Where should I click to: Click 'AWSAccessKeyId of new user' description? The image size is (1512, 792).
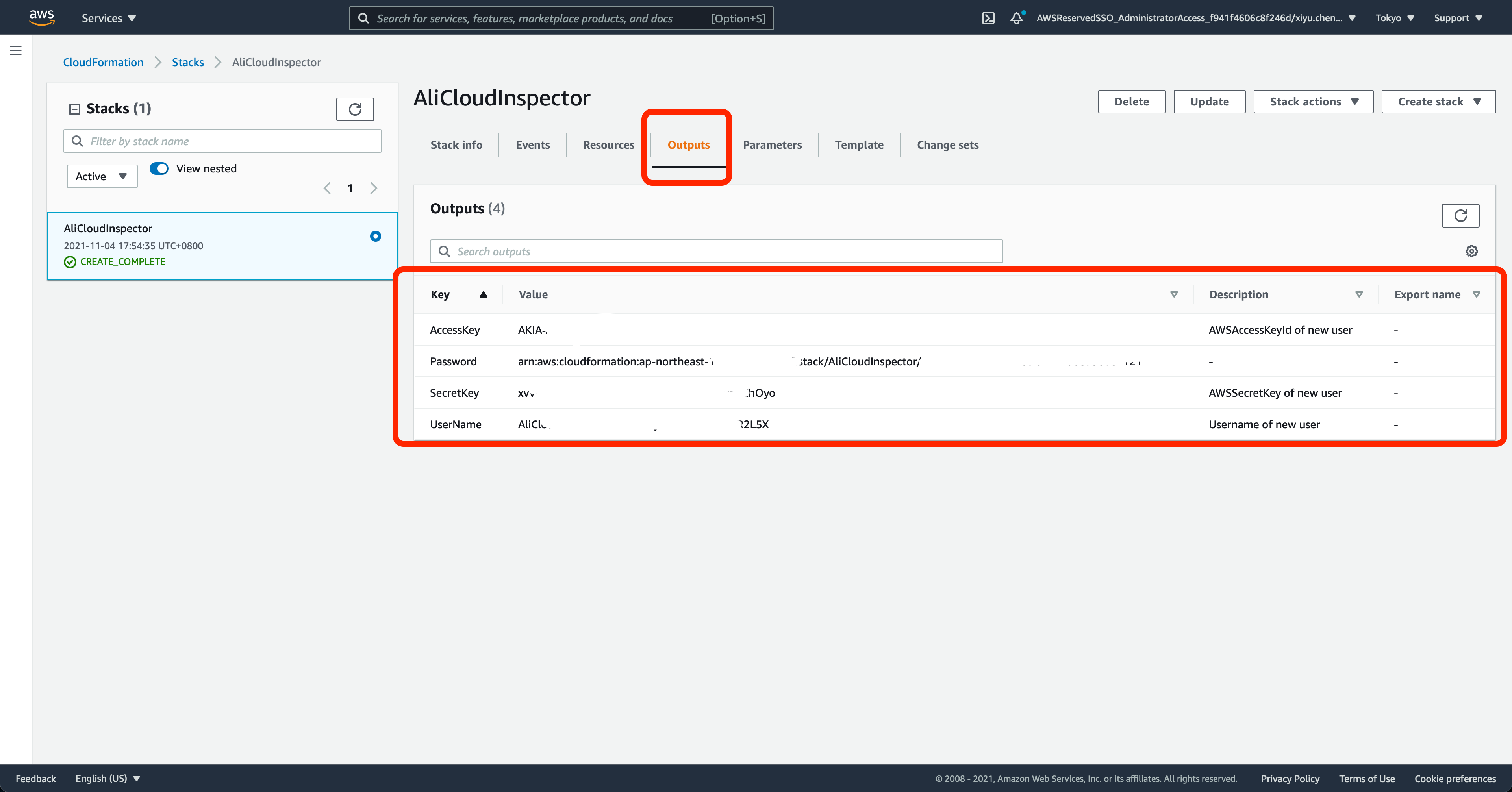click(x=1280, y=330)
